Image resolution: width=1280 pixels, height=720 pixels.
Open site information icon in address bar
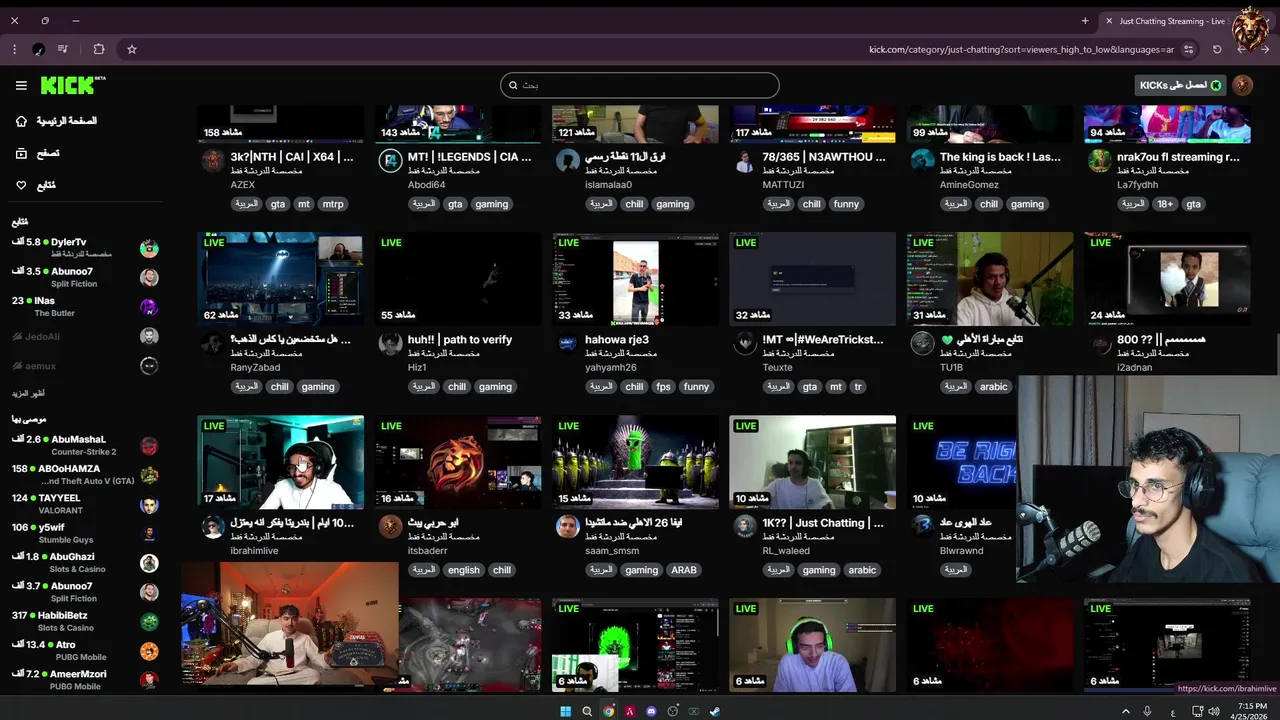1189,49
